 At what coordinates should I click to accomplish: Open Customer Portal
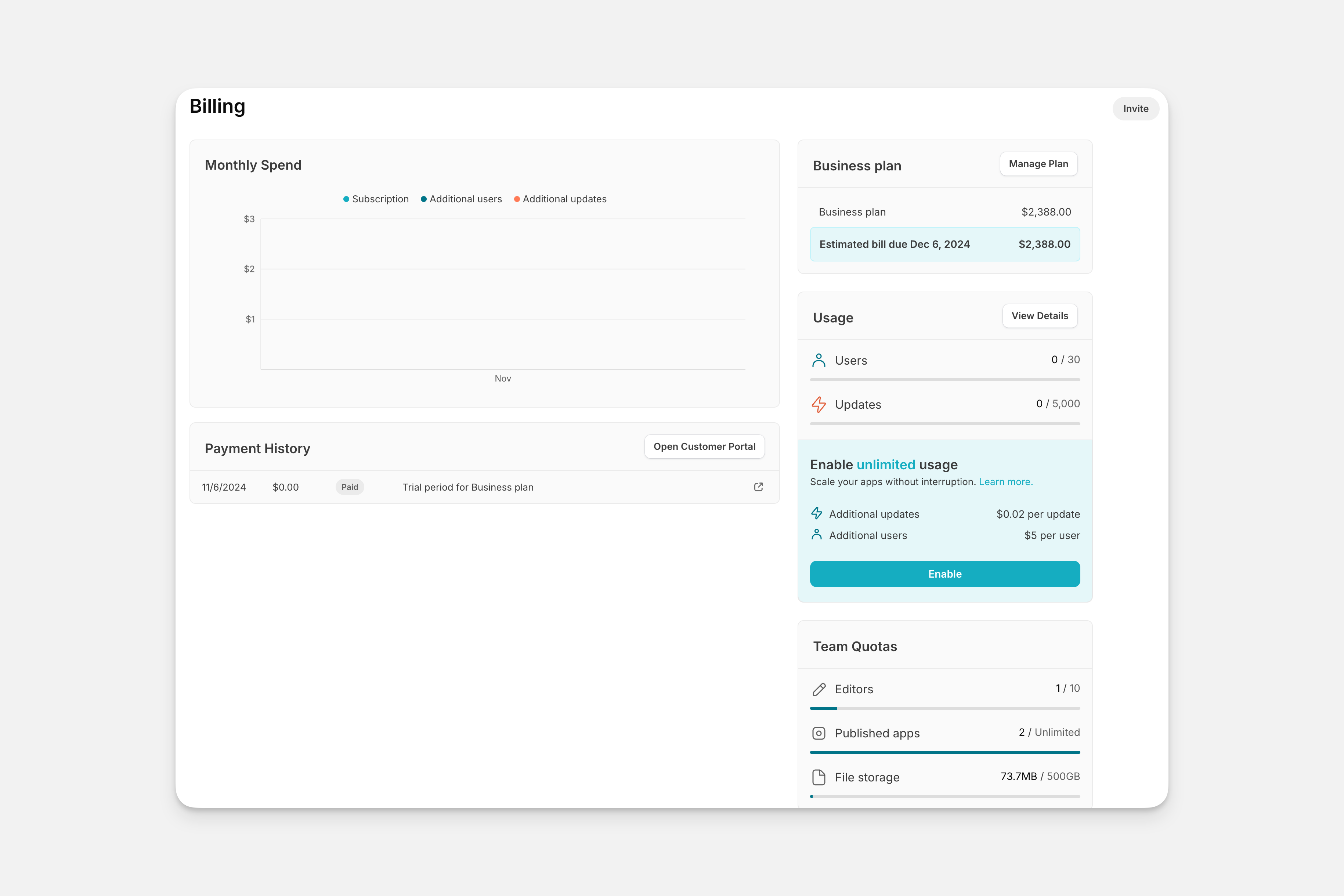[704, 446]
